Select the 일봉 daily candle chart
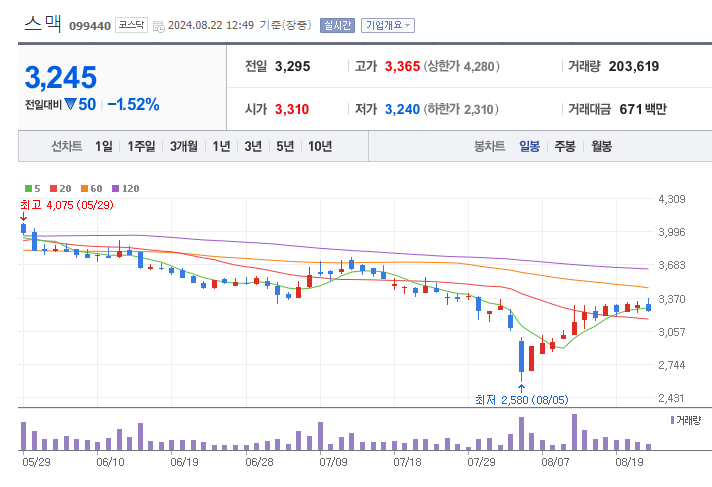 coord(529,146)
